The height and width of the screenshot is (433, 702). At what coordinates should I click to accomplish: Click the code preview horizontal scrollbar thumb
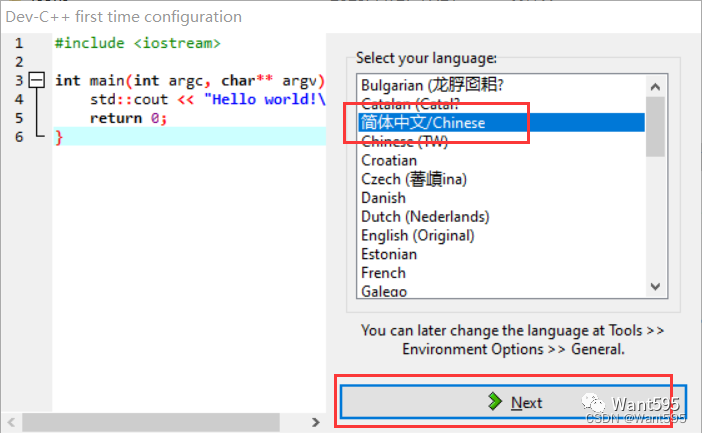point(151,422)
